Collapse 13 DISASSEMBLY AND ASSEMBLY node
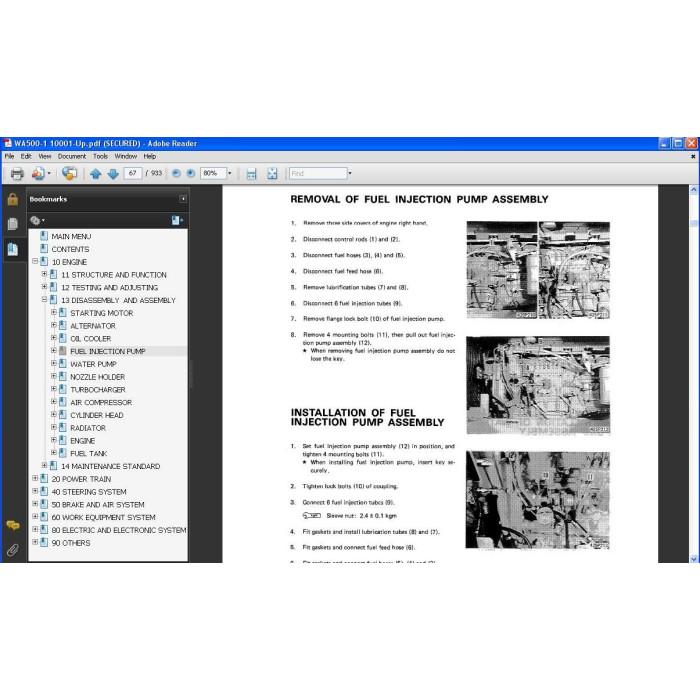This screenshot has height=700, width=700. click(44, 300)
